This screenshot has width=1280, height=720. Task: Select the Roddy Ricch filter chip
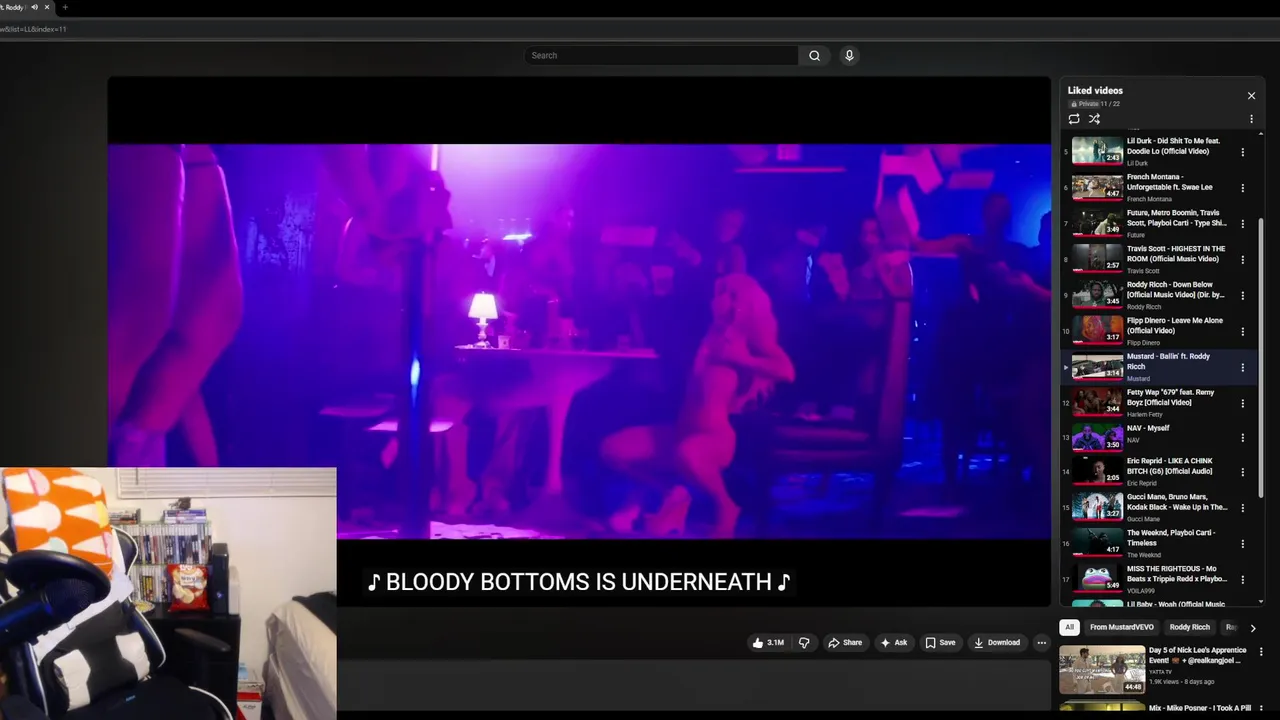point(1189,627)
